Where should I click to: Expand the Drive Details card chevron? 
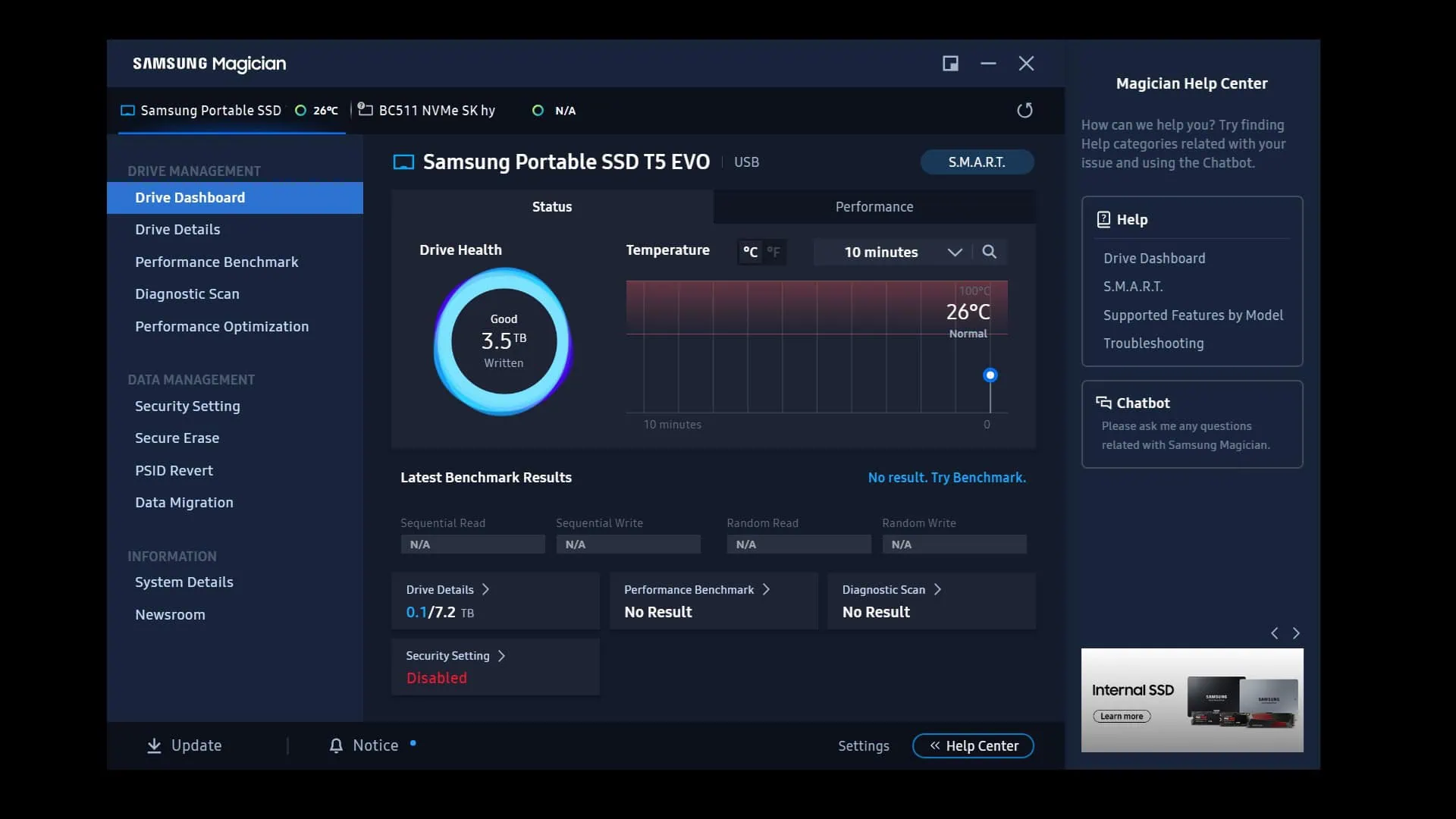486,589
